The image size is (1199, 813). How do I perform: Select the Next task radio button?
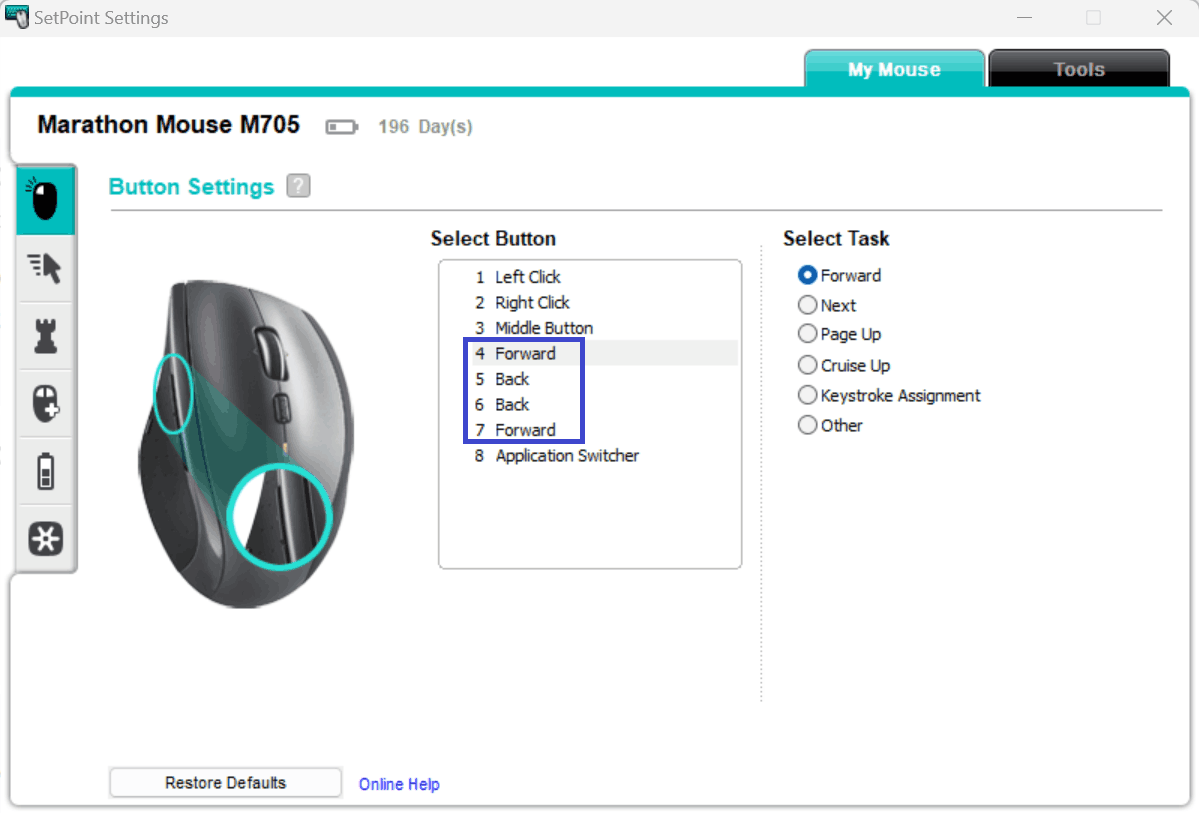[x=807, y=305]
